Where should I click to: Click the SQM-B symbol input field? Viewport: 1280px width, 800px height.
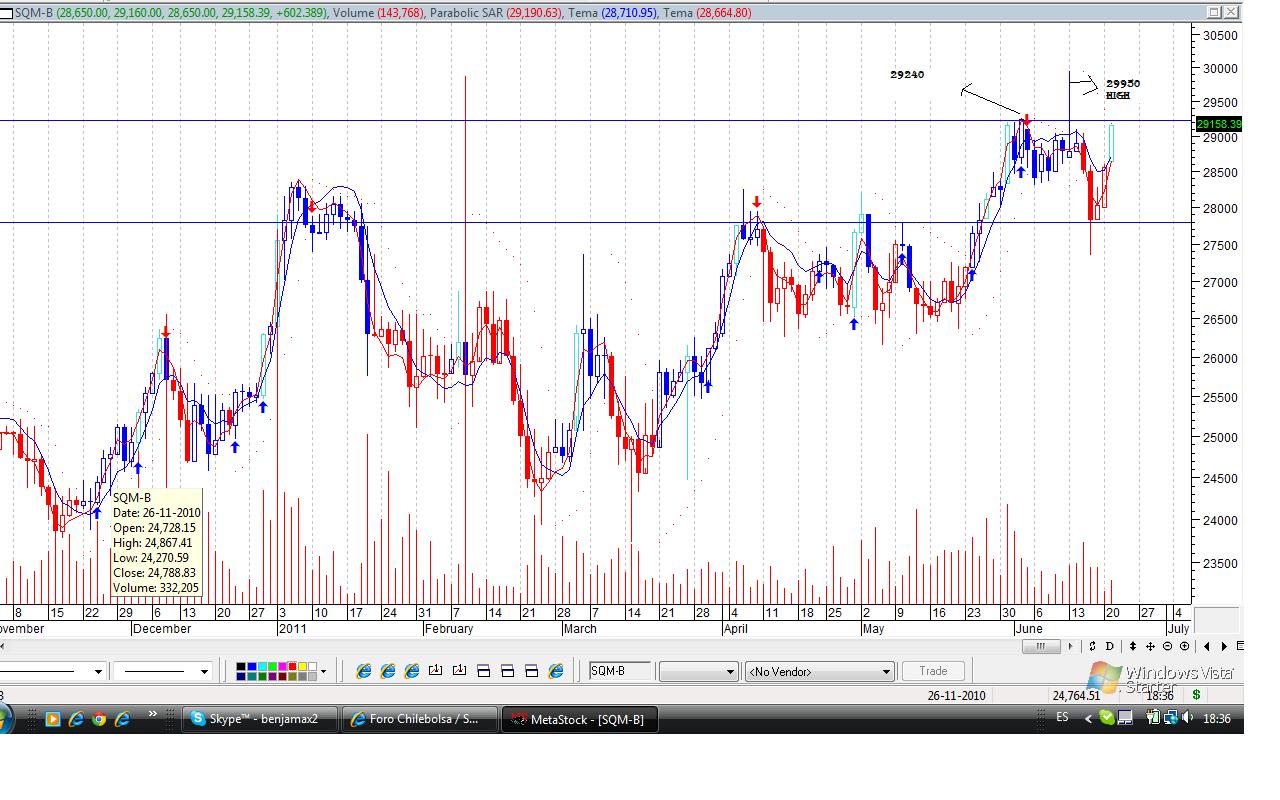pyautogui.click(x=619, y=671)
